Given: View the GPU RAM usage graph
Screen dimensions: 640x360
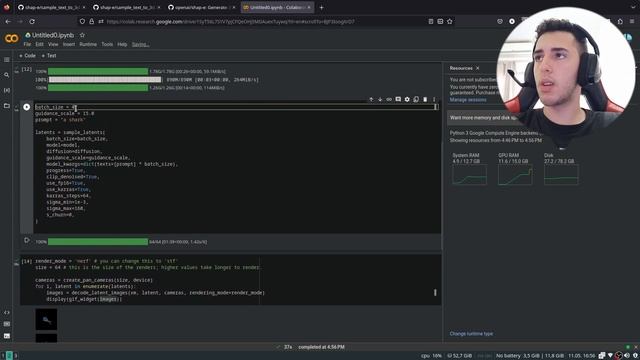Looking at the screenshot, I should tap(515, 174).
